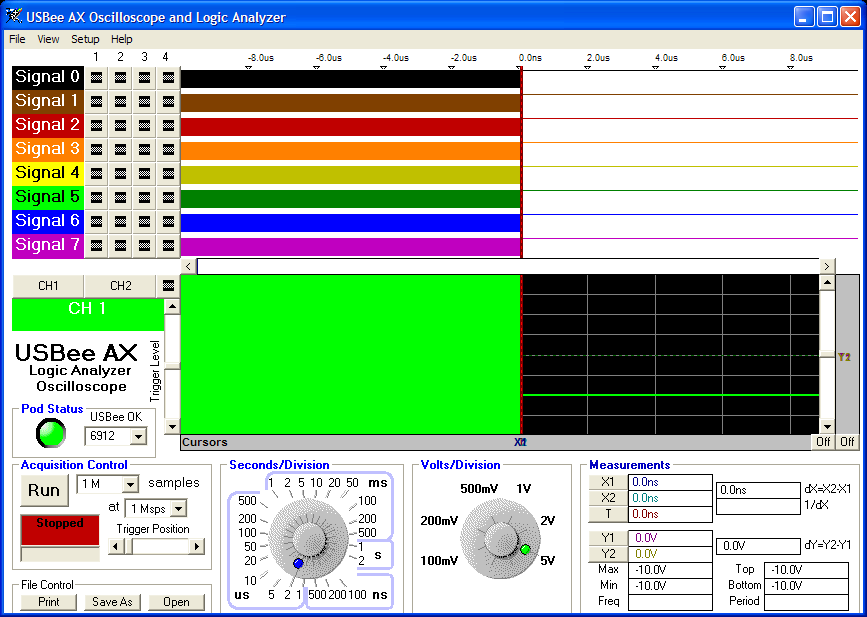The width and height of the screenshot is (867, 617).
Task: Click the blue Seconds/Division knob pointer
Action: coord(298,563)
